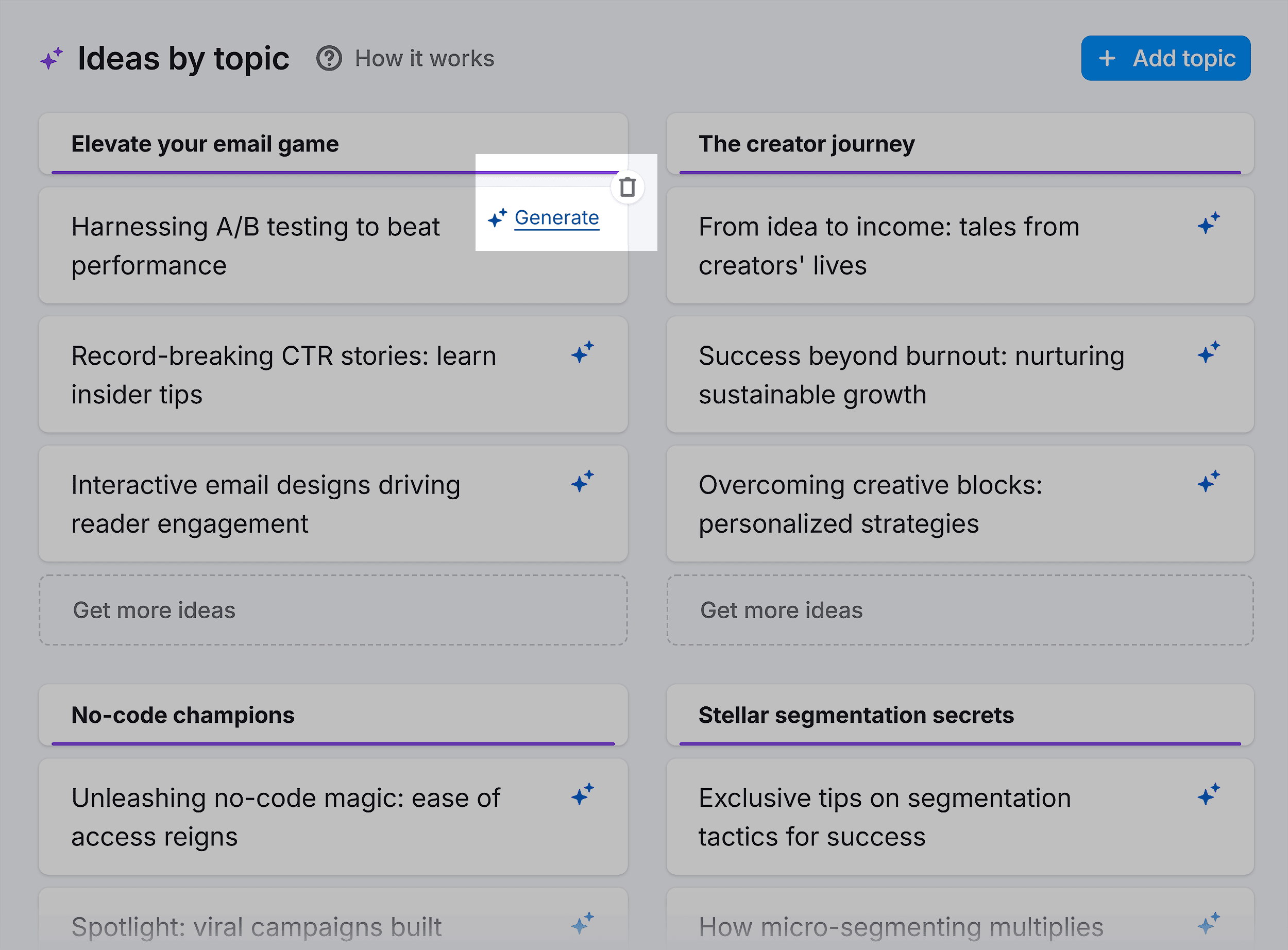1288x950 pixels.
Task: Select the "Stellar segmentation secrets" topic header
Action: tap(960, 715)
